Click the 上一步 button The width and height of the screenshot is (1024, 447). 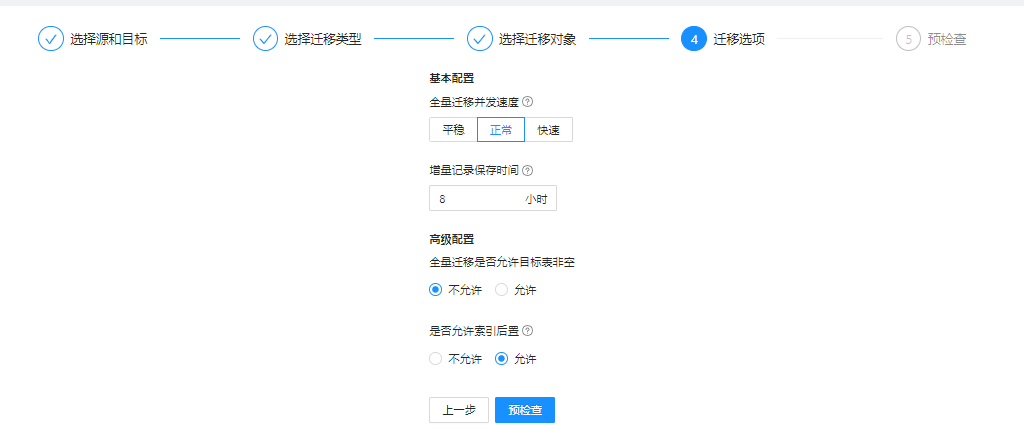pos(459,410)
